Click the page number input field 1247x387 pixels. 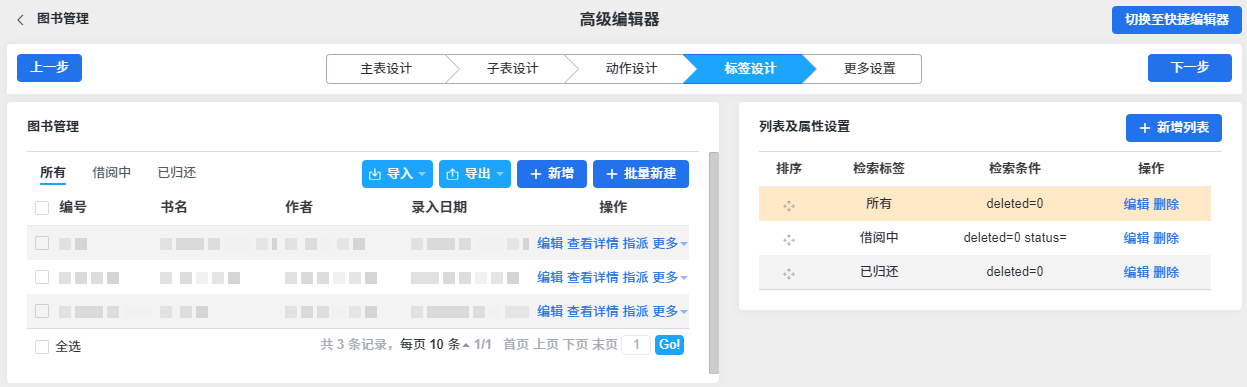coord(636,345)
